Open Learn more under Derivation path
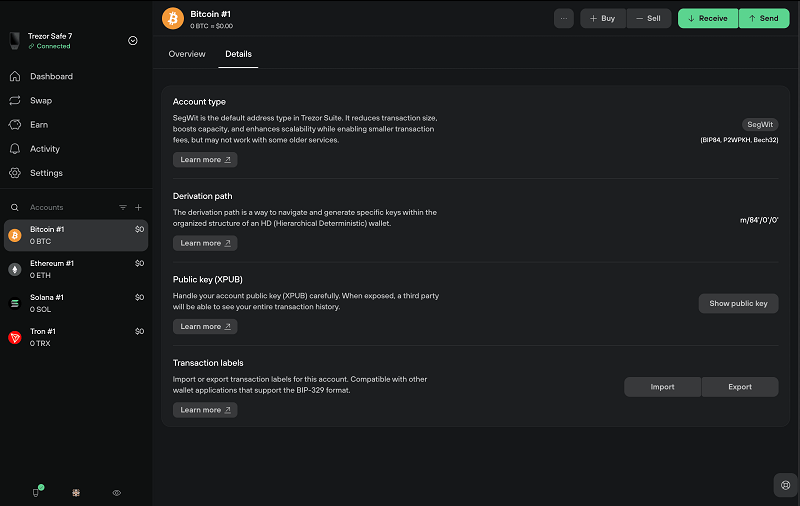The width and height of the screenshot is (800, 506). (x=205, y=243)
